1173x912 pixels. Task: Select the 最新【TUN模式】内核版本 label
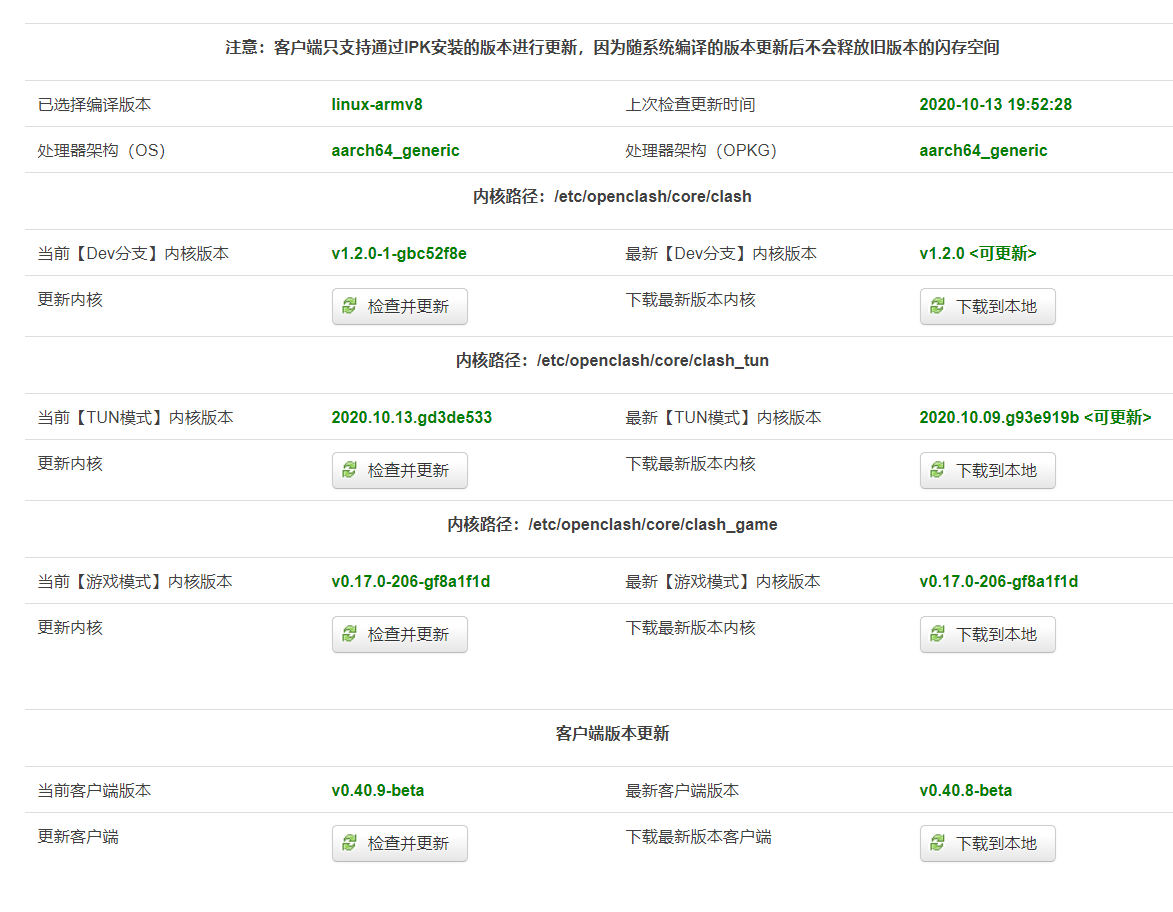click(x=723, y=417)
